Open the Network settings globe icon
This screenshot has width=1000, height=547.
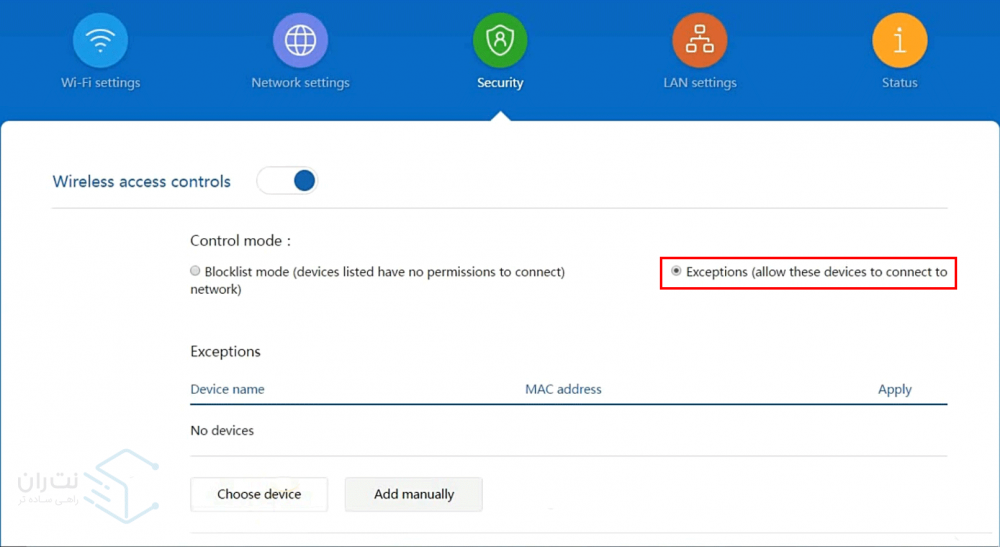pos(300,41)
